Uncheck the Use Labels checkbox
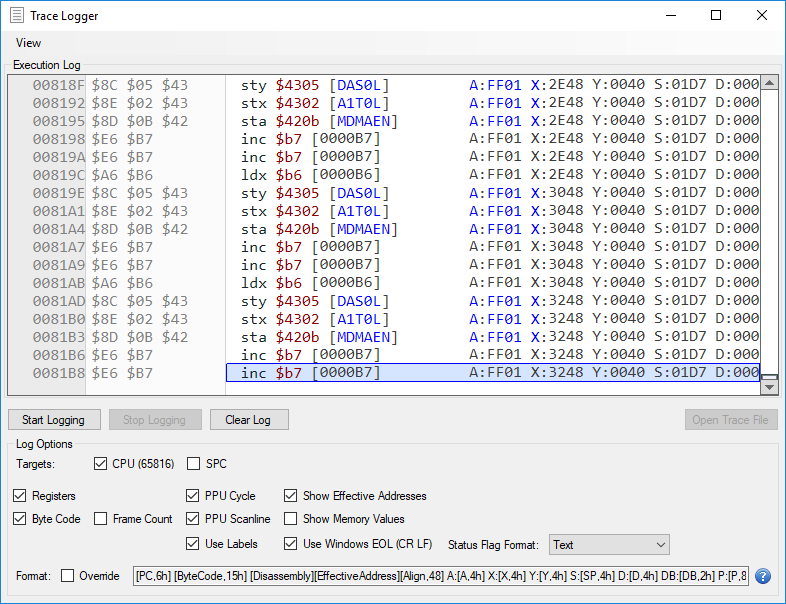The image size is (786, 604). [192, 544]
